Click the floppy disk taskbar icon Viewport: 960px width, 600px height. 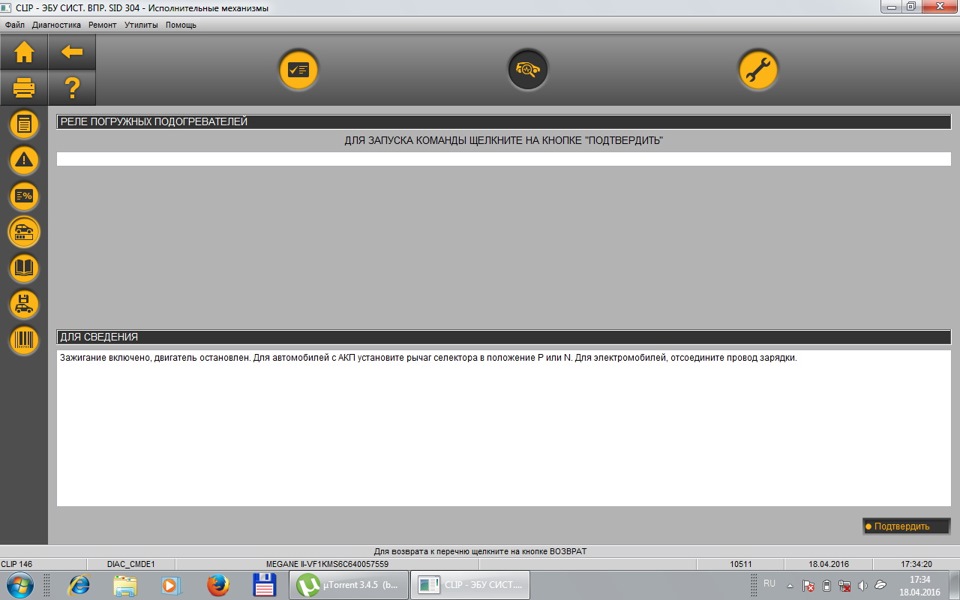264,585
